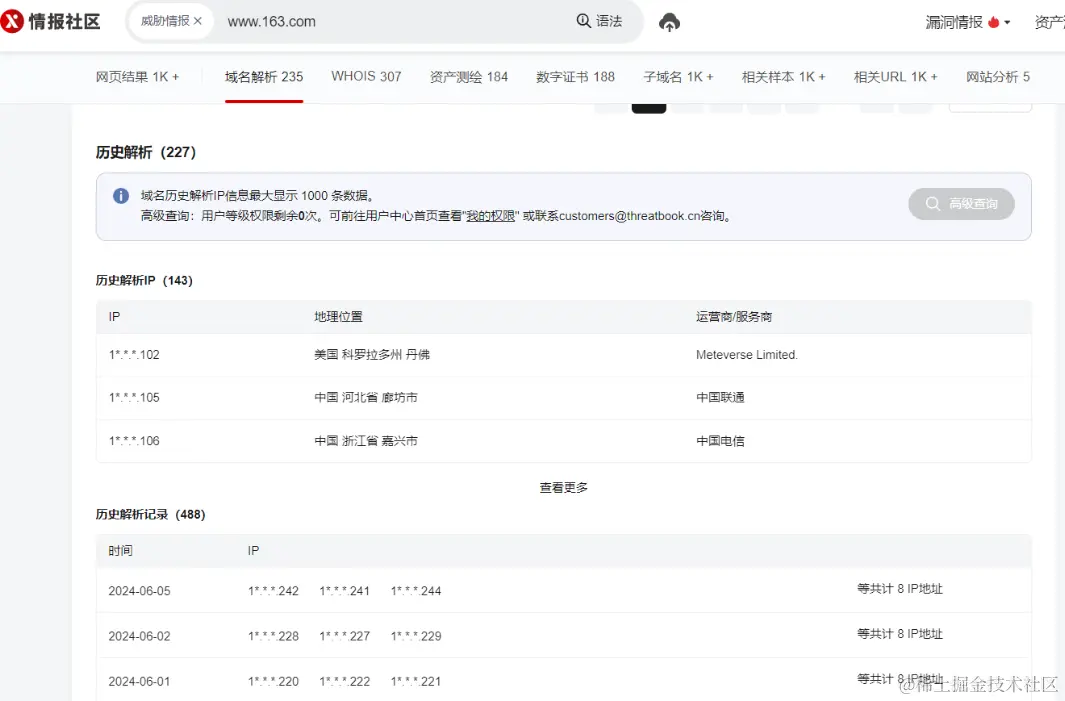1065x701 pixels.
Task: Expand the 漏洞情报 dropdown menu
Action: (967, 22)
